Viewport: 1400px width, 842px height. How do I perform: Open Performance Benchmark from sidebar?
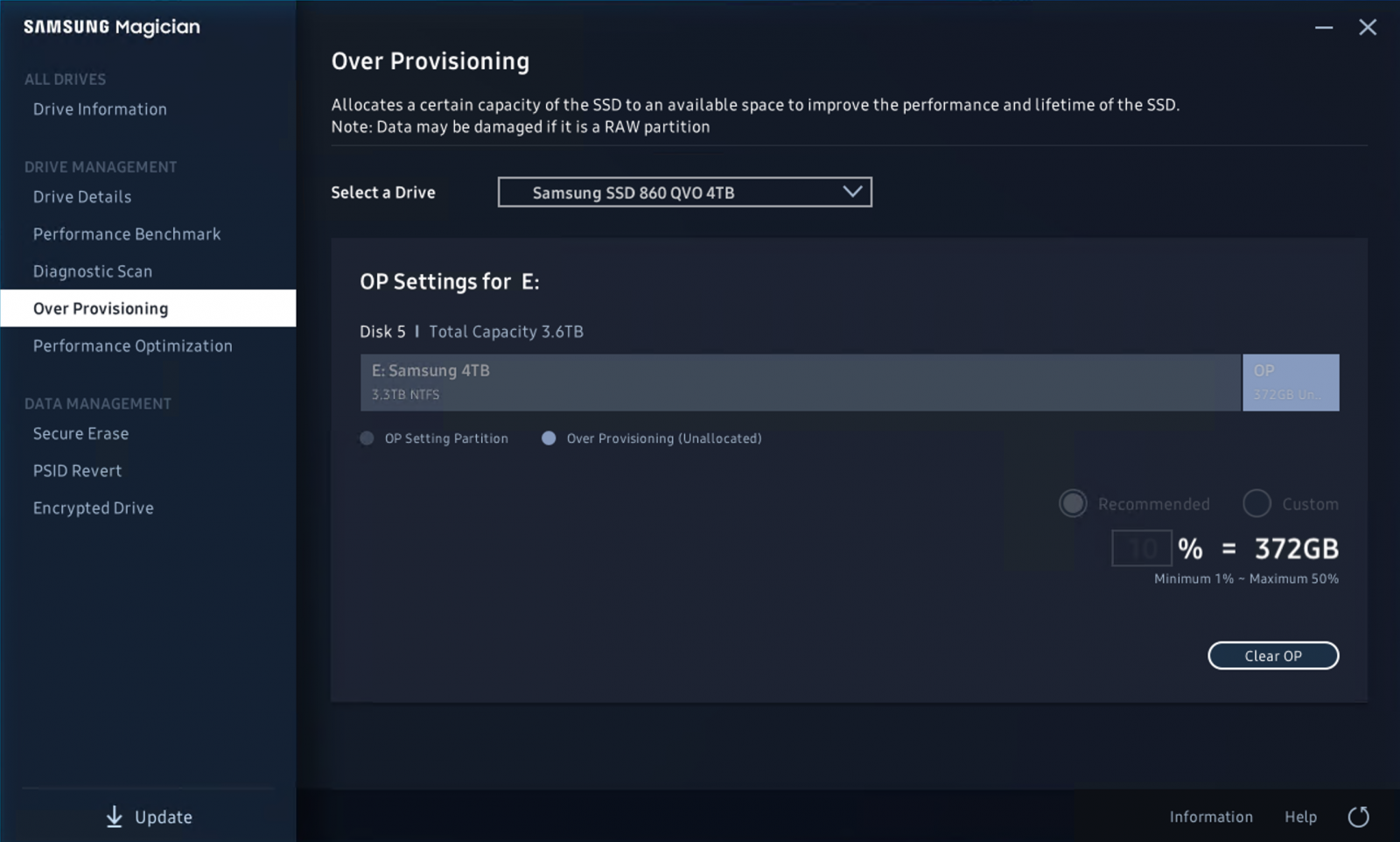[x=127, y=235]
